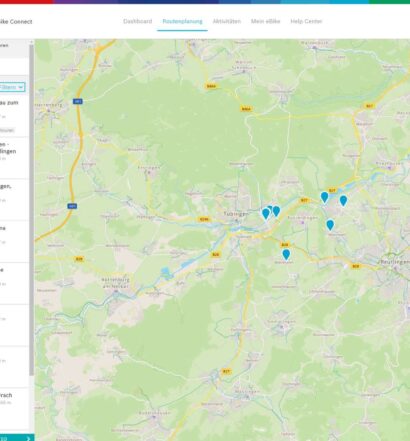Select the partly hidden pin behind Tübingen cluster
Screen dimensions: 410x441
point(270,209)
